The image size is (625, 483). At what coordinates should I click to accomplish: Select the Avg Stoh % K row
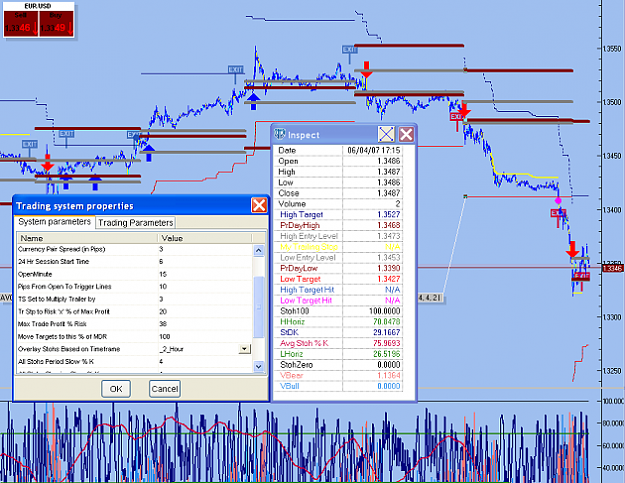pos(339,343)
